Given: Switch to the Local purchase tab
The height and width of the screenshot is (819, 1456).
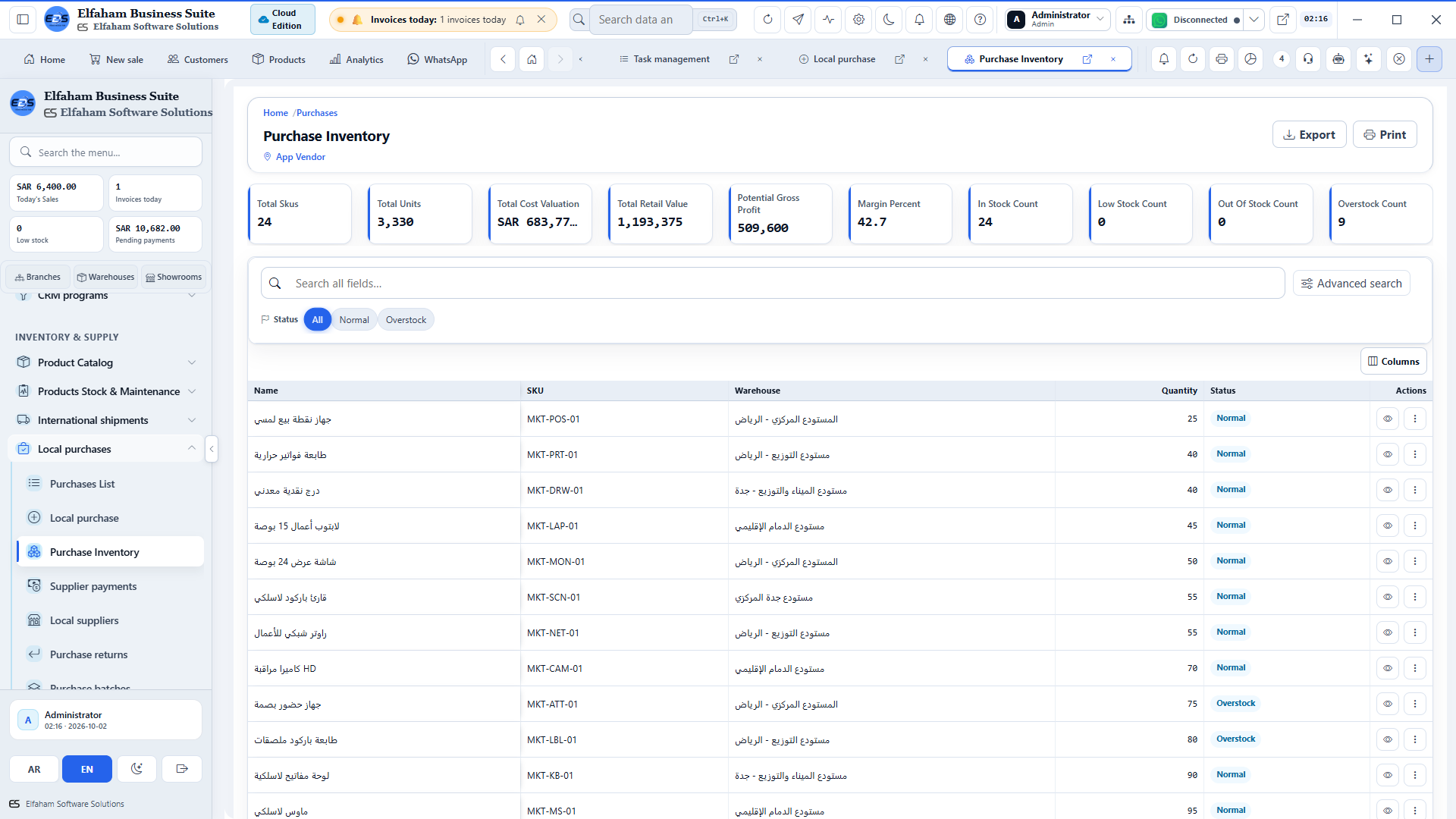Looking at the screenshot, I should click(844, 59).
